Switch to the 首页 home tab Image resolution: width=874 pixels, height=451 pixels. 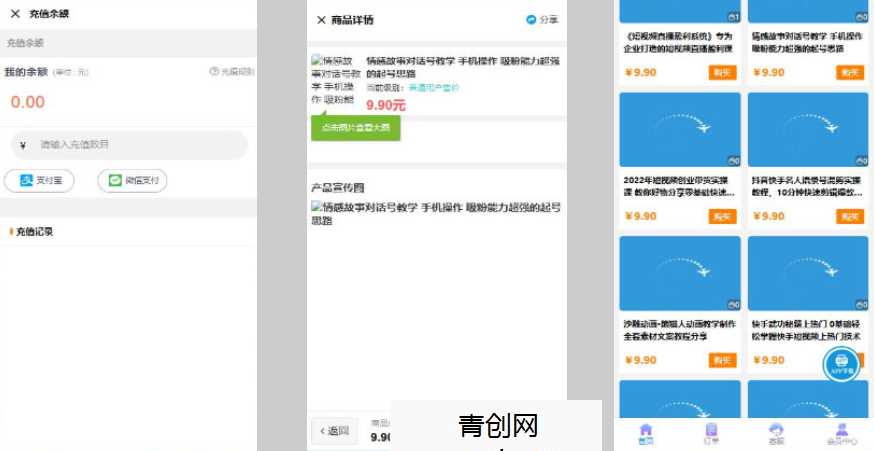[645, 434]
